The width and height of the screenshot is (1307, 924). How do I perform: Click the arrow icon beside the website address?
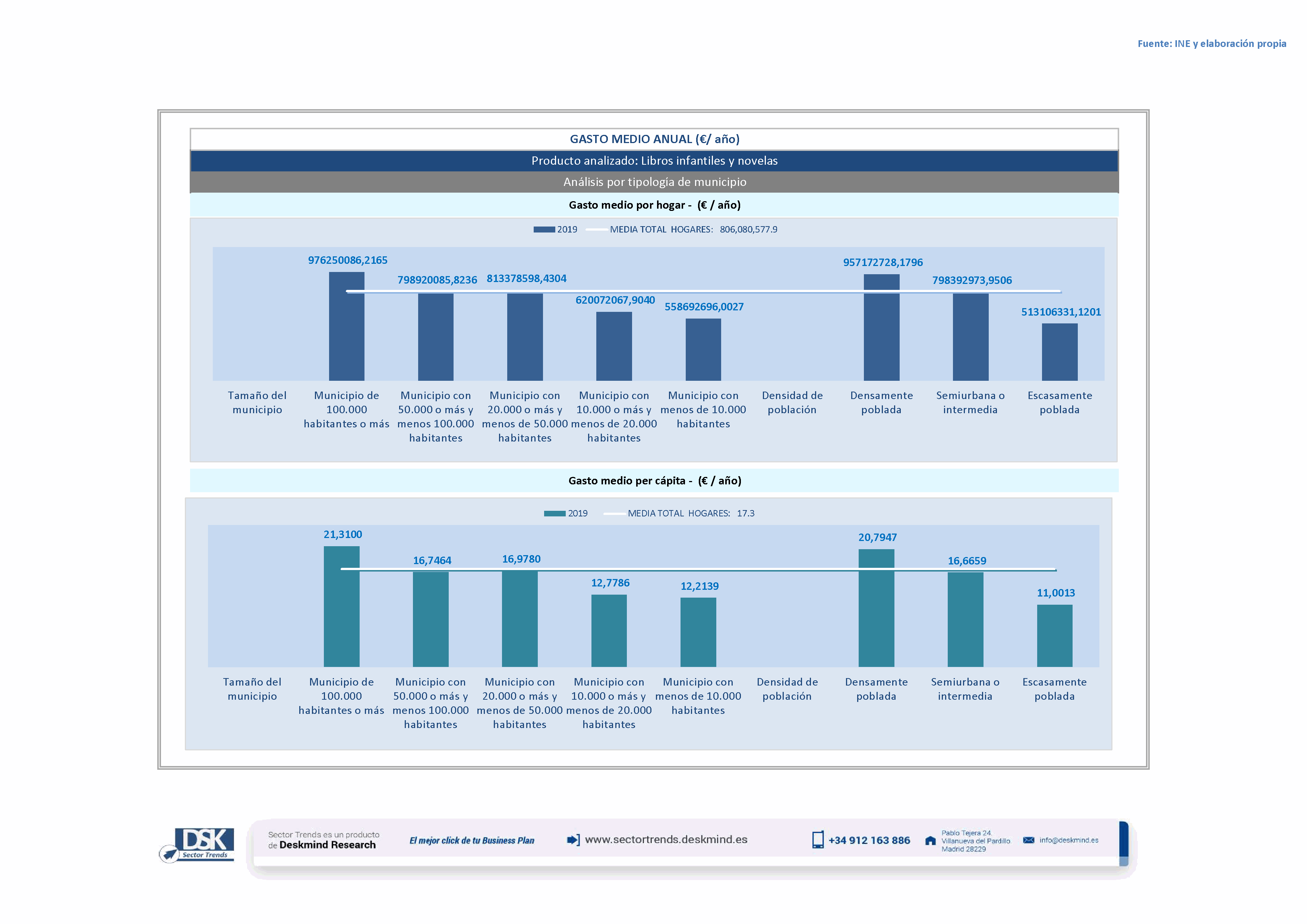click(x=573, y=840)
